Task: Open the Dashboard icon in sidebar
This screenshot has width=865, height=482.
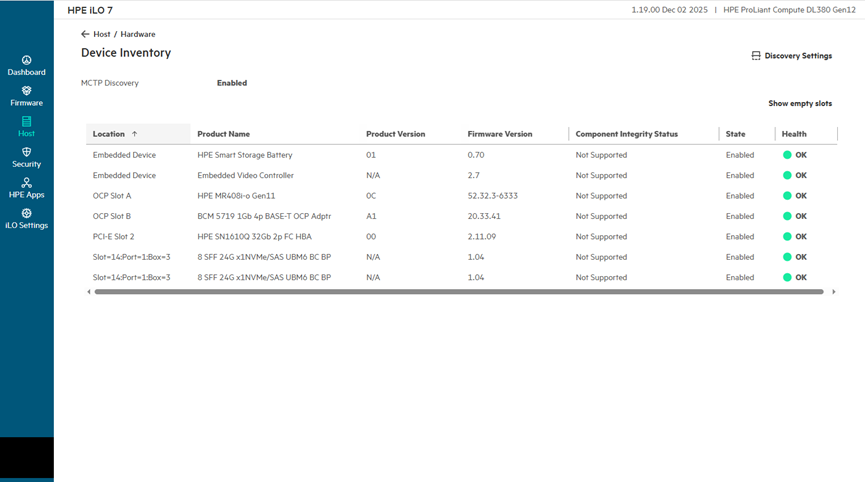Action: pyautogui.click(x=26, y=60)
